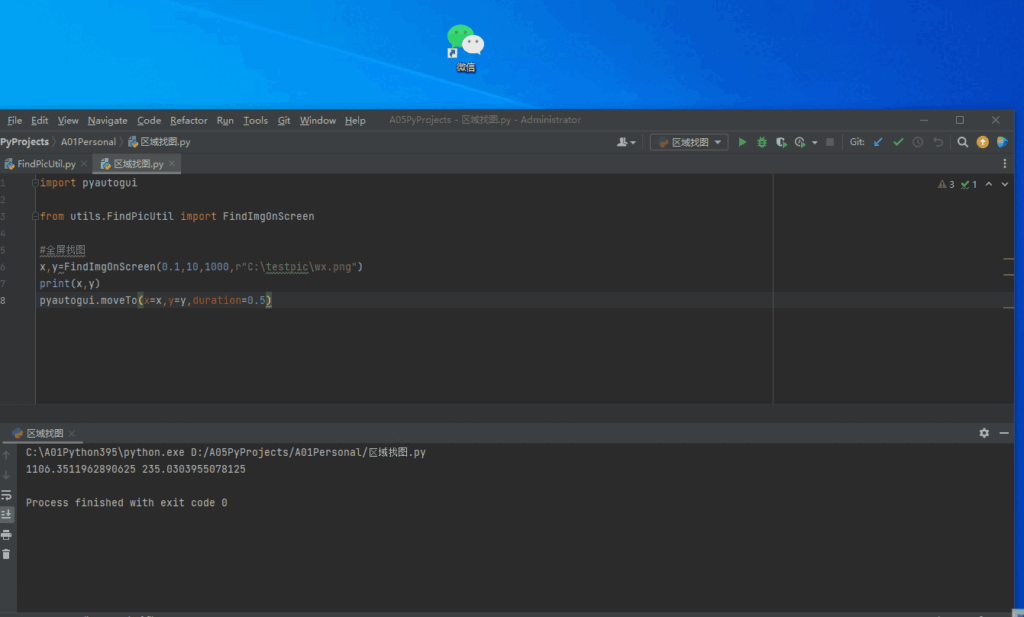Click the warnings count indicator showing 3
This screenshot has height=617, width=1024.
(946, 185)
